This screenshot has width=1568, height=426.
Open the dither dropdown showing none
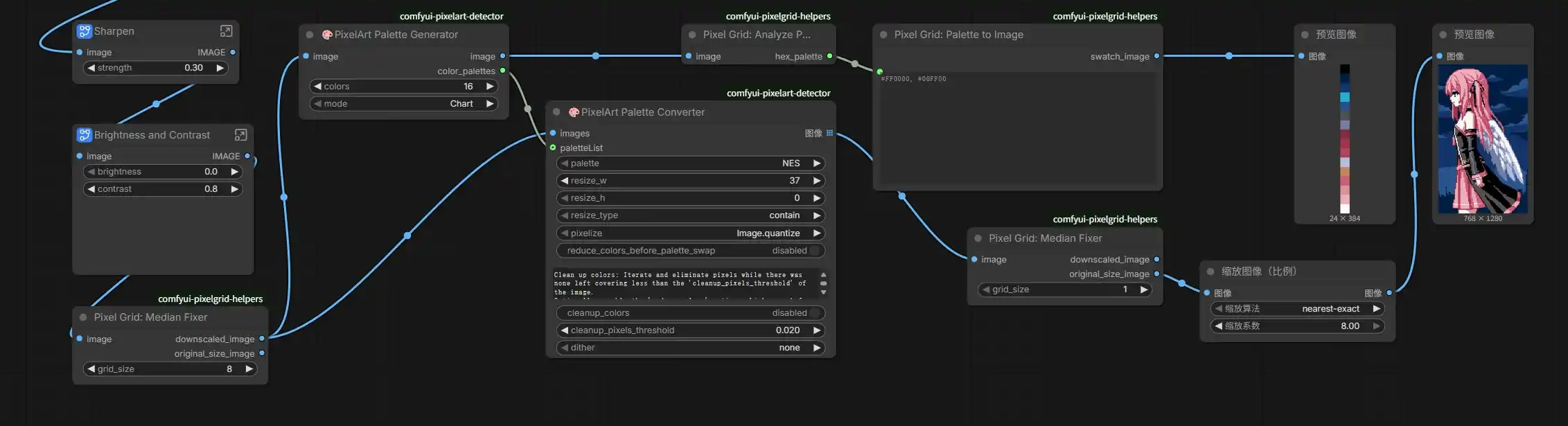(691, 348)
